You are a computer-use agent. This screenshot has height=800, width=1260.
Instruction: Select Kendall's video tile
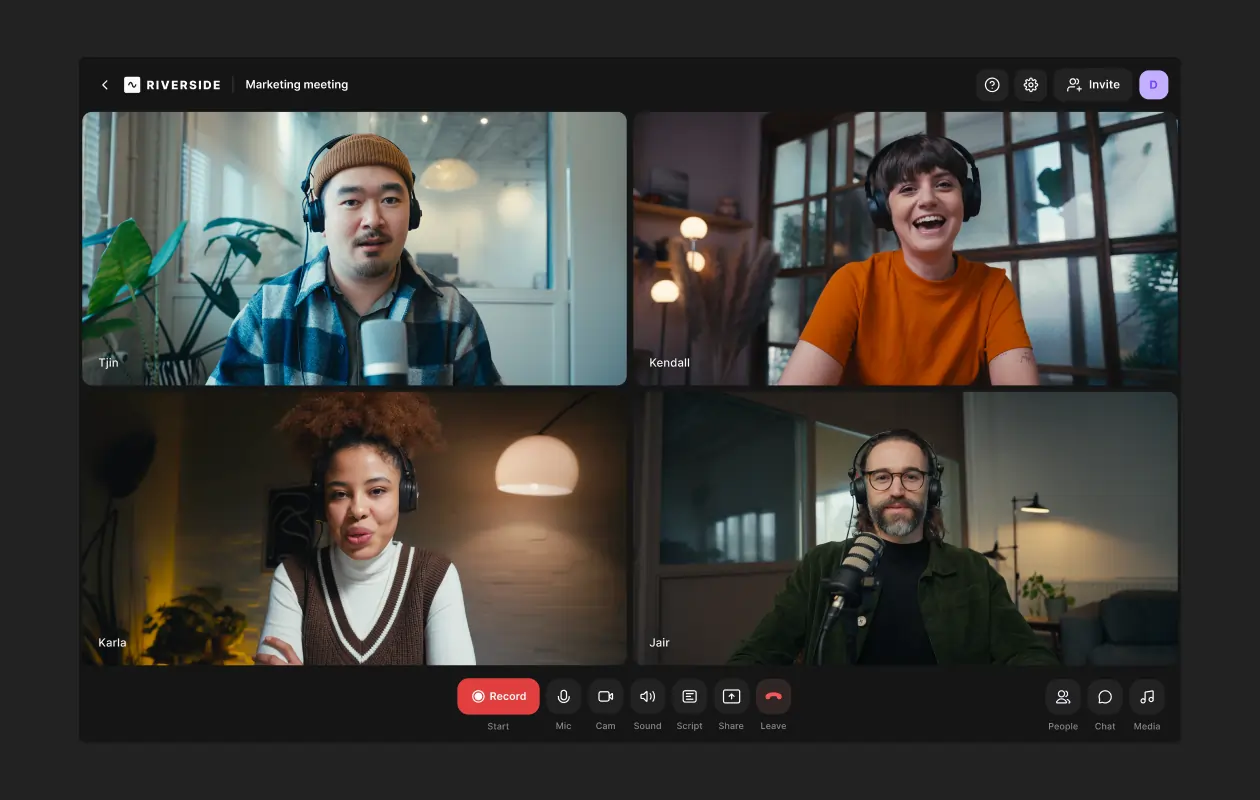click(x=906, y=248)
